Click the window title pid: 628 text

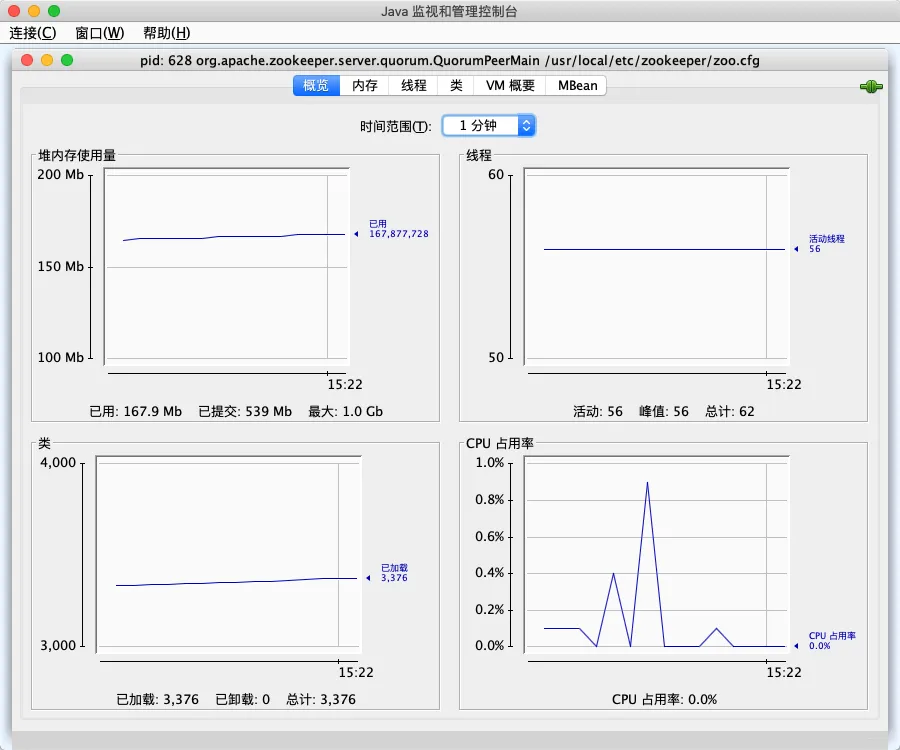(450, 60)
